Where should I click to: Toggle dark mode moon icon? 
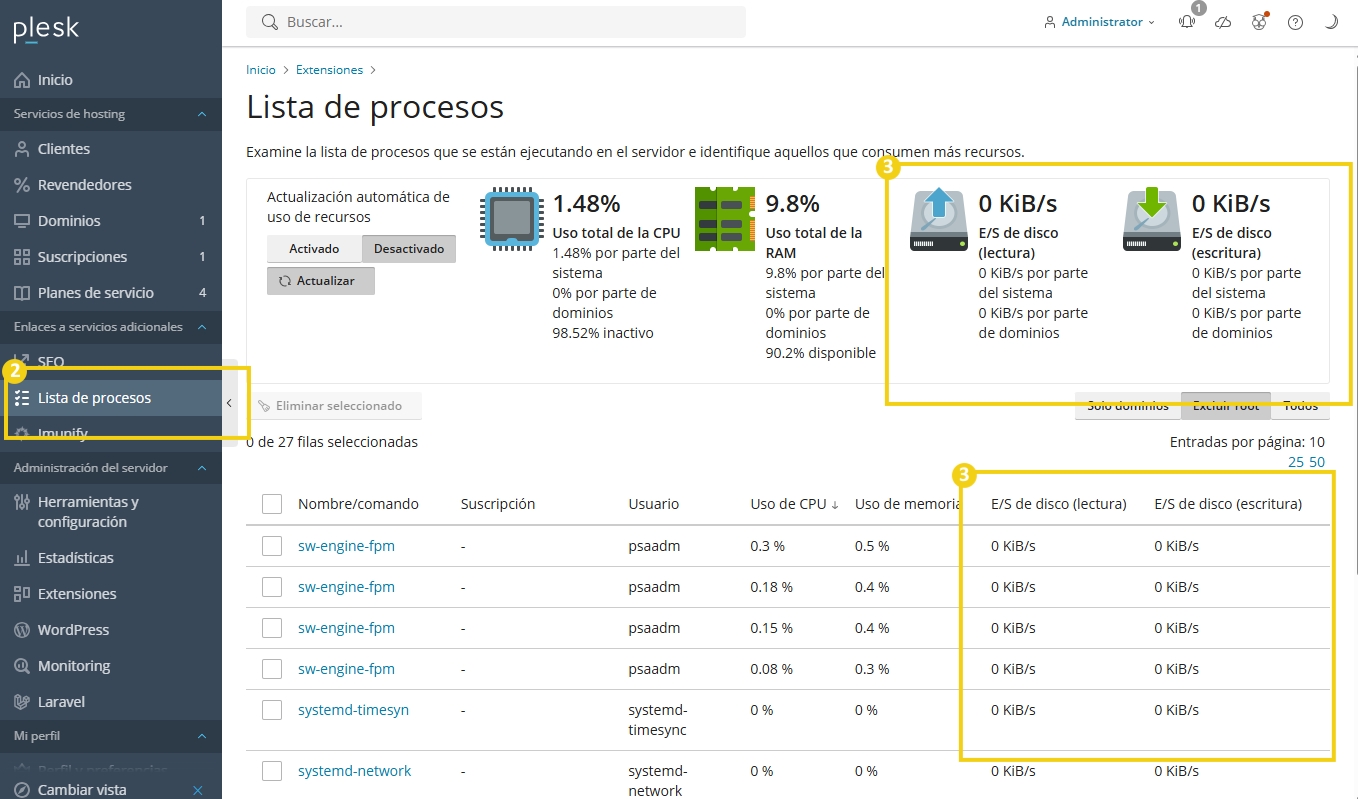(1331, 22)
